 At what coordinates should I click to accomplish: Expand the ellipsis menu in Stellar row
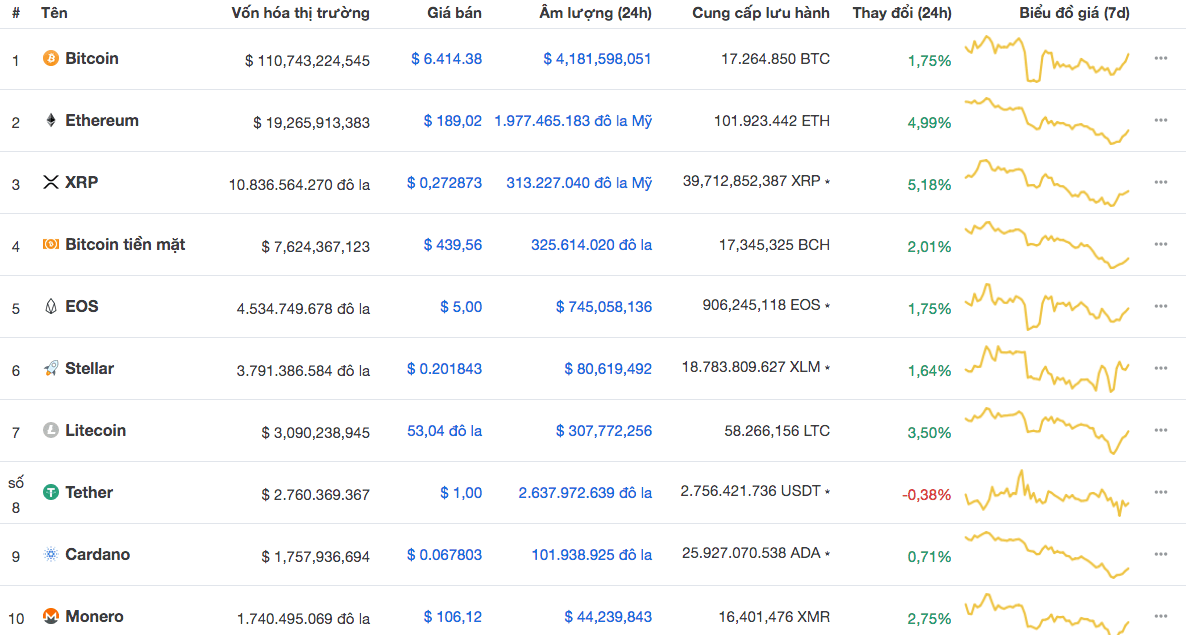coord(1161,368)
